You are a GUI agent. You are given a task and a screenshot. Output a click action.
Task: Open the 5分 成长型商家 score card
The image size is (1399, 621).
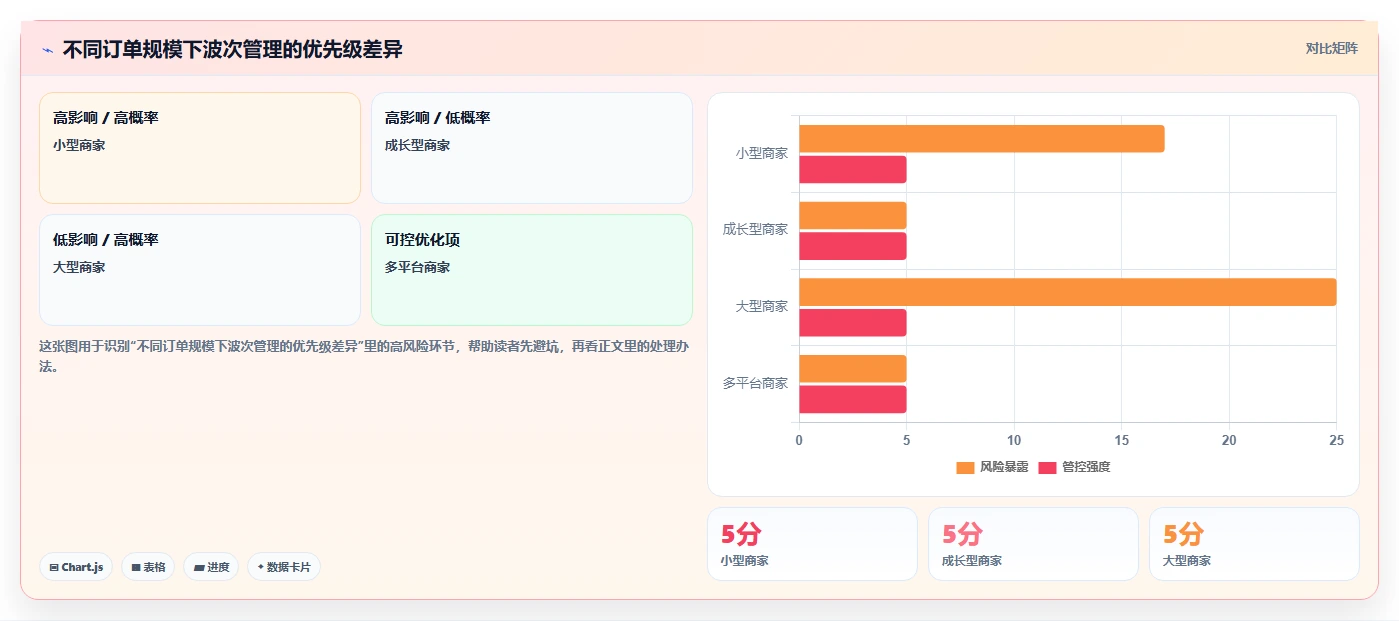click(x=1033, y=544)
